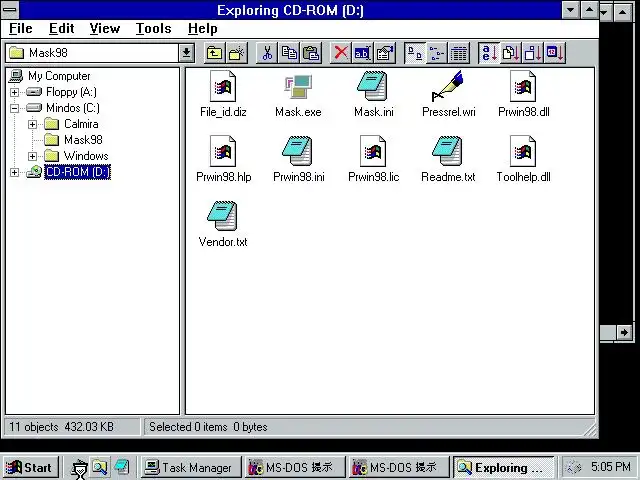Select the Prwin98.dll file icon
This screenshot has height=480, width=640.
click(523, 87)
